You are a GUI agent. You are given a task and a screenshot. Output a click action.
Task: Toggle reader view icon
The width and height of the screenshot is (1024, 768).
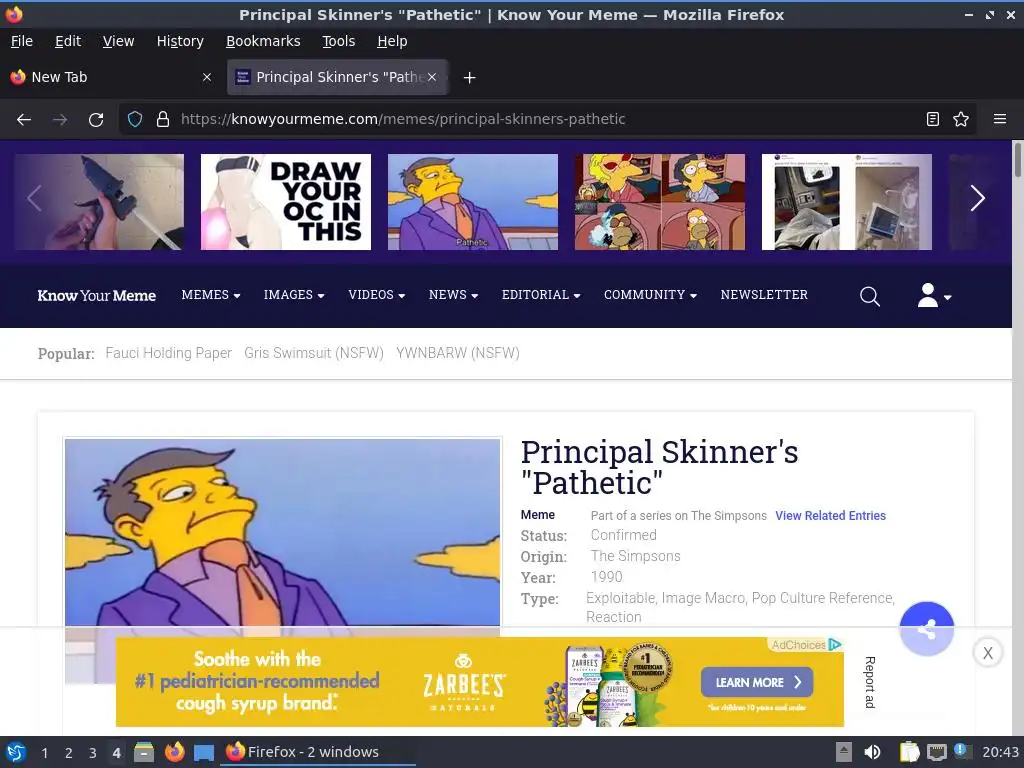[x=933, y=119]
